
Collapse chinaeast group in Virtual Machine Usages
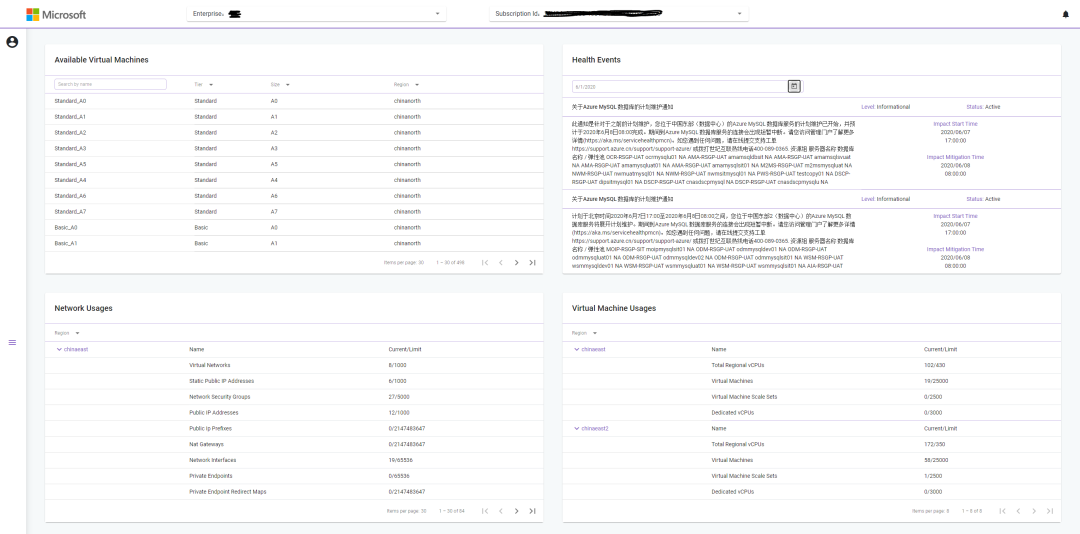577,349
